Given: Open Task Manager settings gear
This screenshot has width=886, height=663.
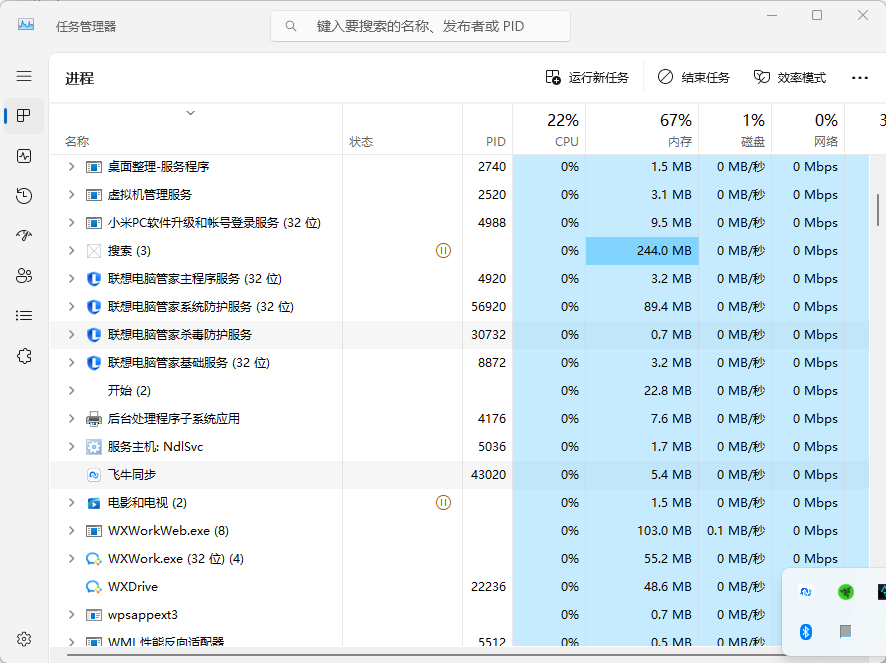Looking at the screenshot, I should 24,639.
